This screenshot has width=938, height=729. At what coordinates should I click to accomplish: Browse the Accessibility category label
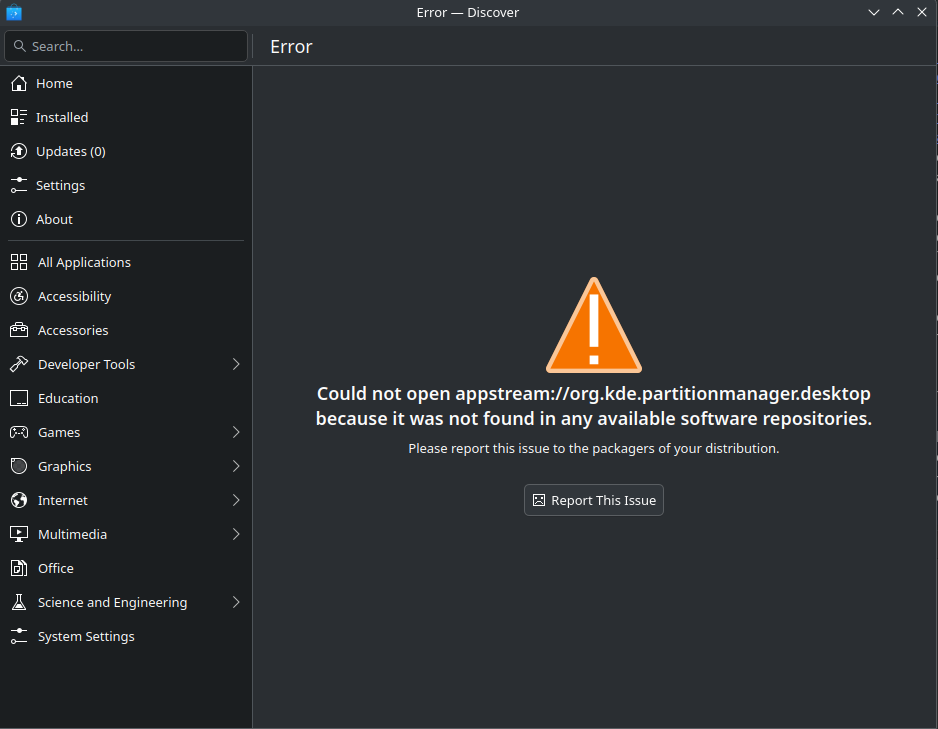[75, 297]
